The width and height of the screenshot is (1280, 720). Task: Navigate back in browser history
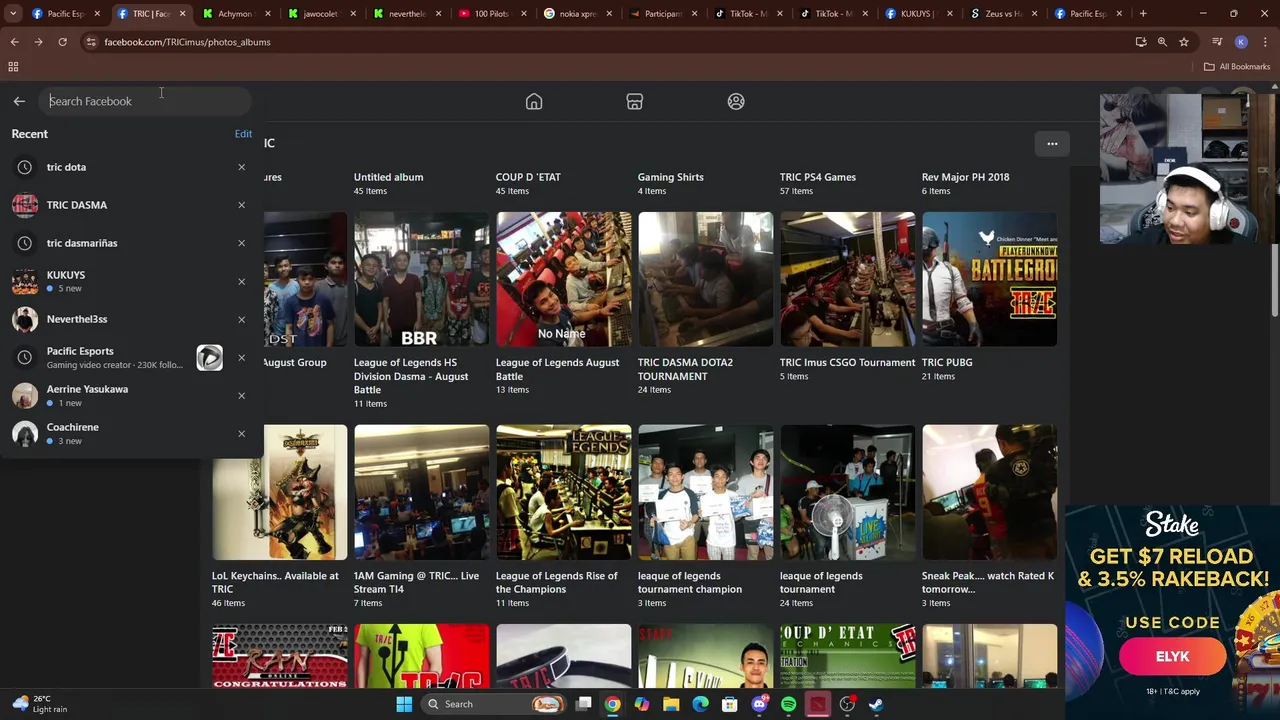14,42
